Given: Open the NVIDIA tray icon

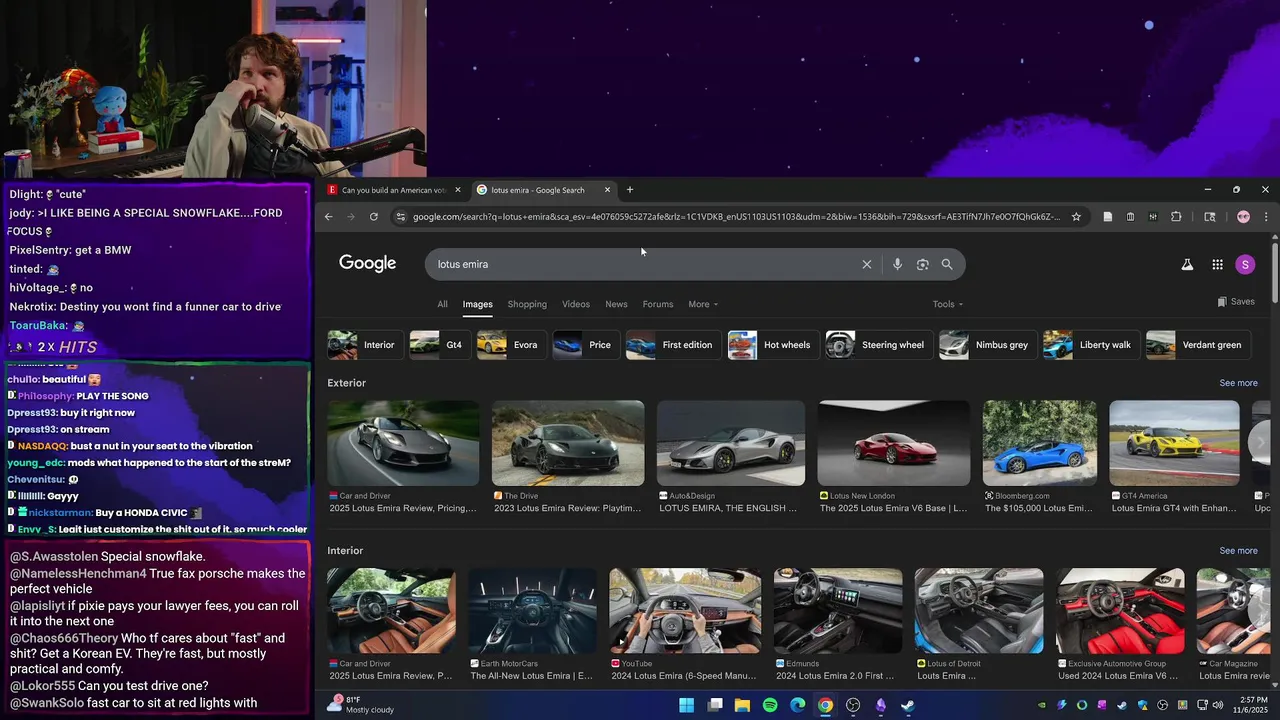Looking at the screenshot, I should pyautogui.click(x=1042, y=705).
